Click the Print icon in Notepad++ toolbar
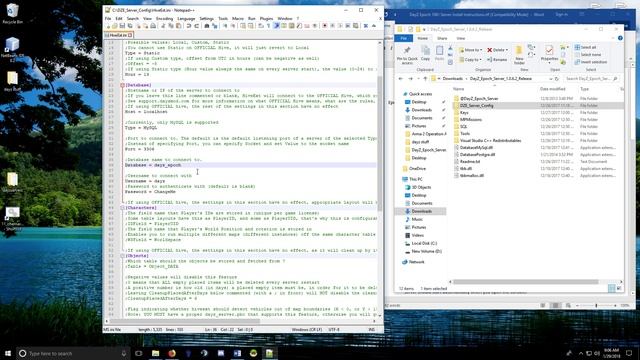This screenshot has width=640, height=360. [153, 26]
